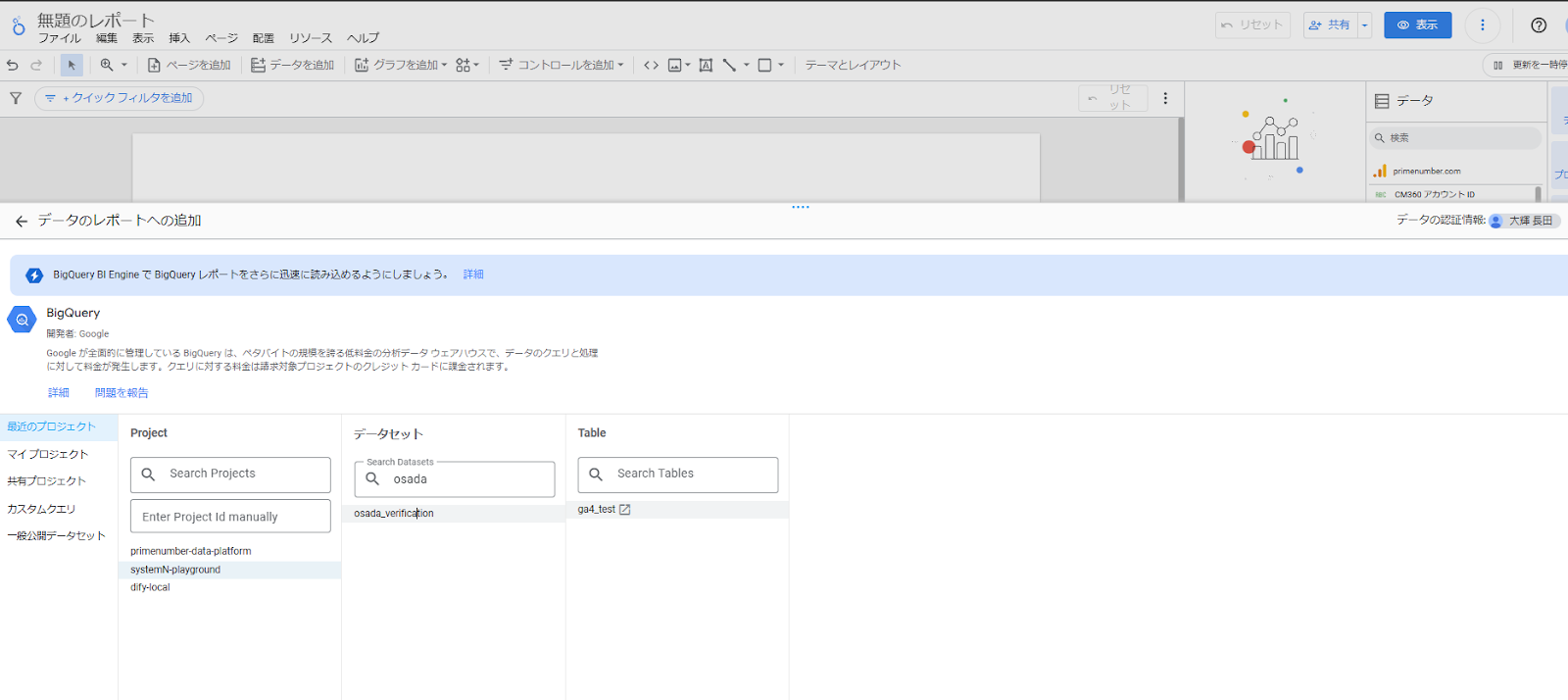Viewport: 1568px width, 700px height.
Task: Click the 共有 share button
Action: (x=1330, y=25)
